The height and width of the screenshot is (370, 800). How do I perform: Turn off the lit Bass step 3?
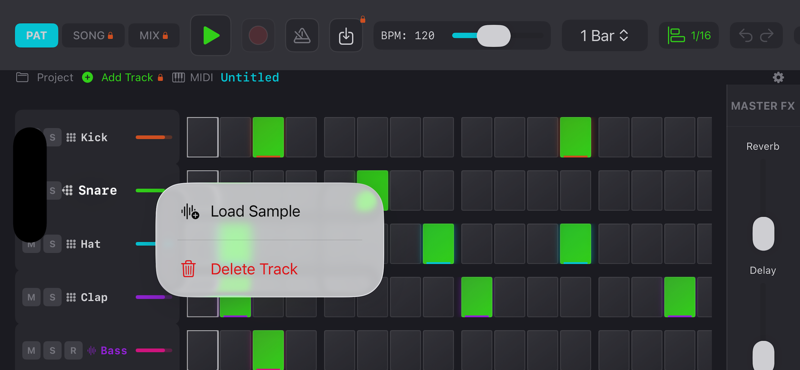point(268,350)
